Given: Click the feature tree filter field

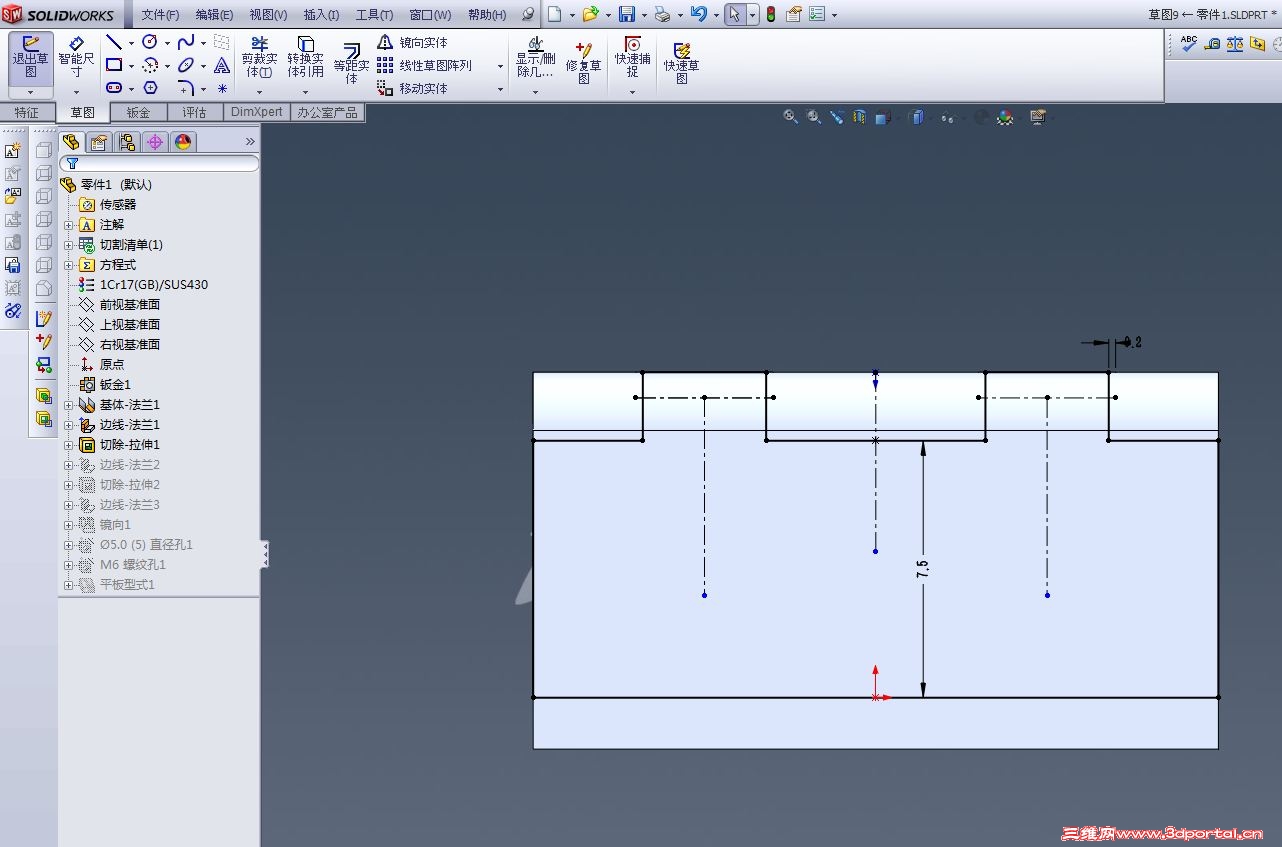Looking at the screenshot, I should (x=160, y=163).
